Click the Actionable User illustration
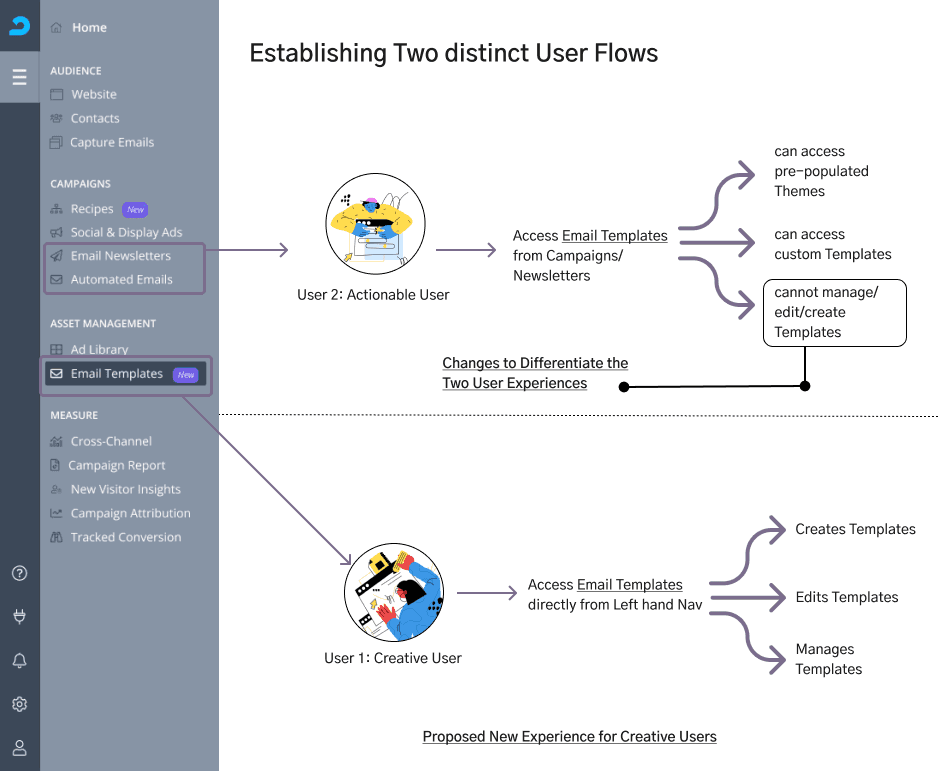Image resolution: width=940 pixels, height=771 pixels. click(375, 224)
